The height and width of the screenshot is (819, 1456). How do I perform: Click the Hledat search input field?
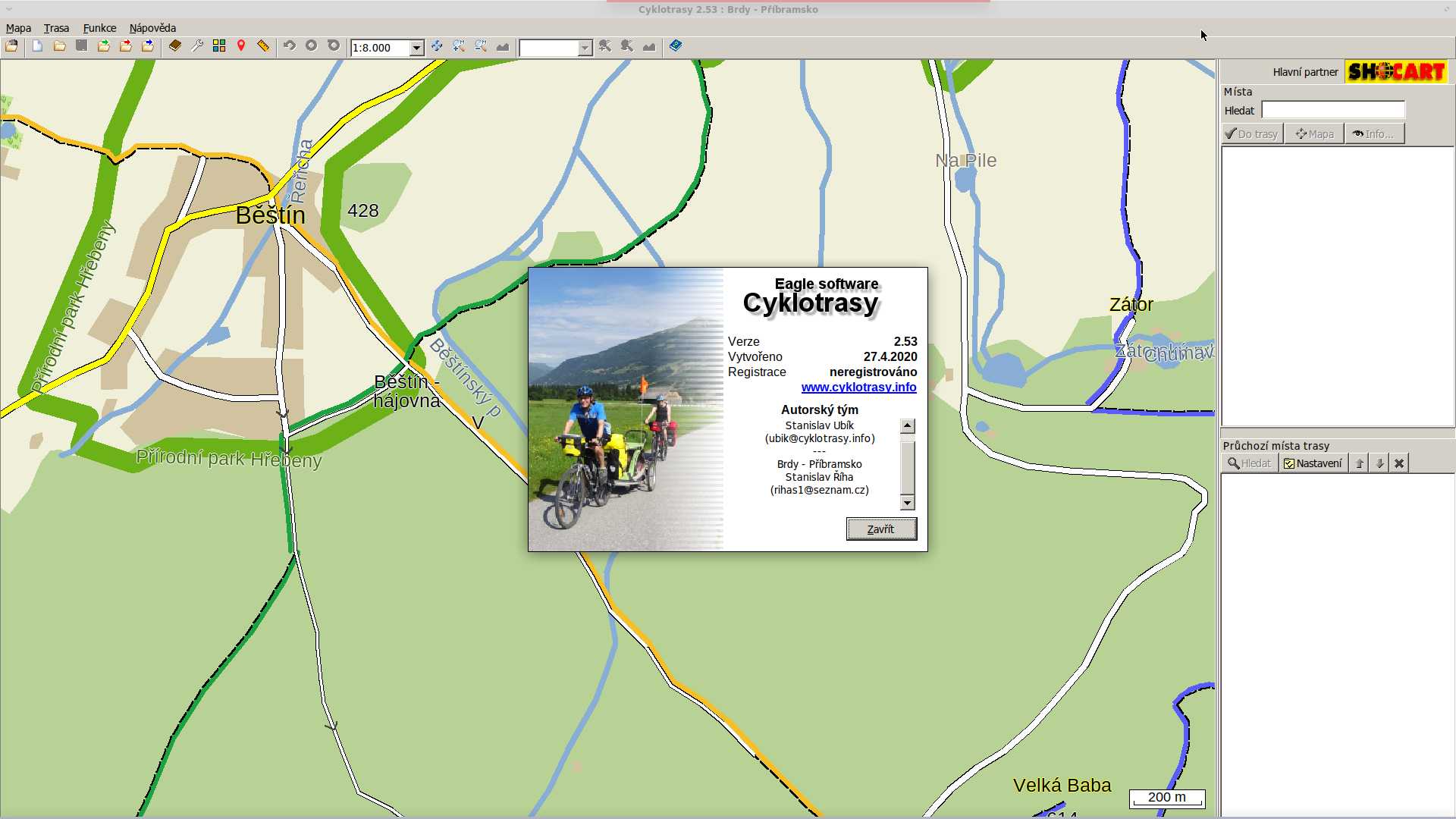(1332, 111)
